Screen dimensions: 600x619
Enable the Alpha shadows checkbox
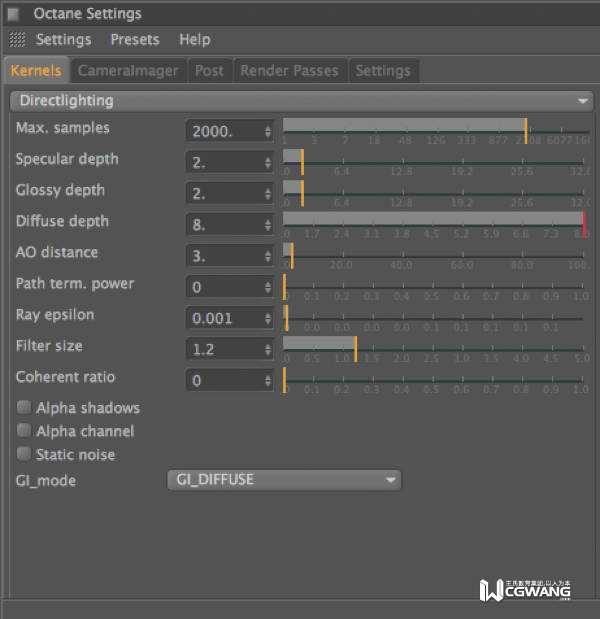click(x=24, y=407)
